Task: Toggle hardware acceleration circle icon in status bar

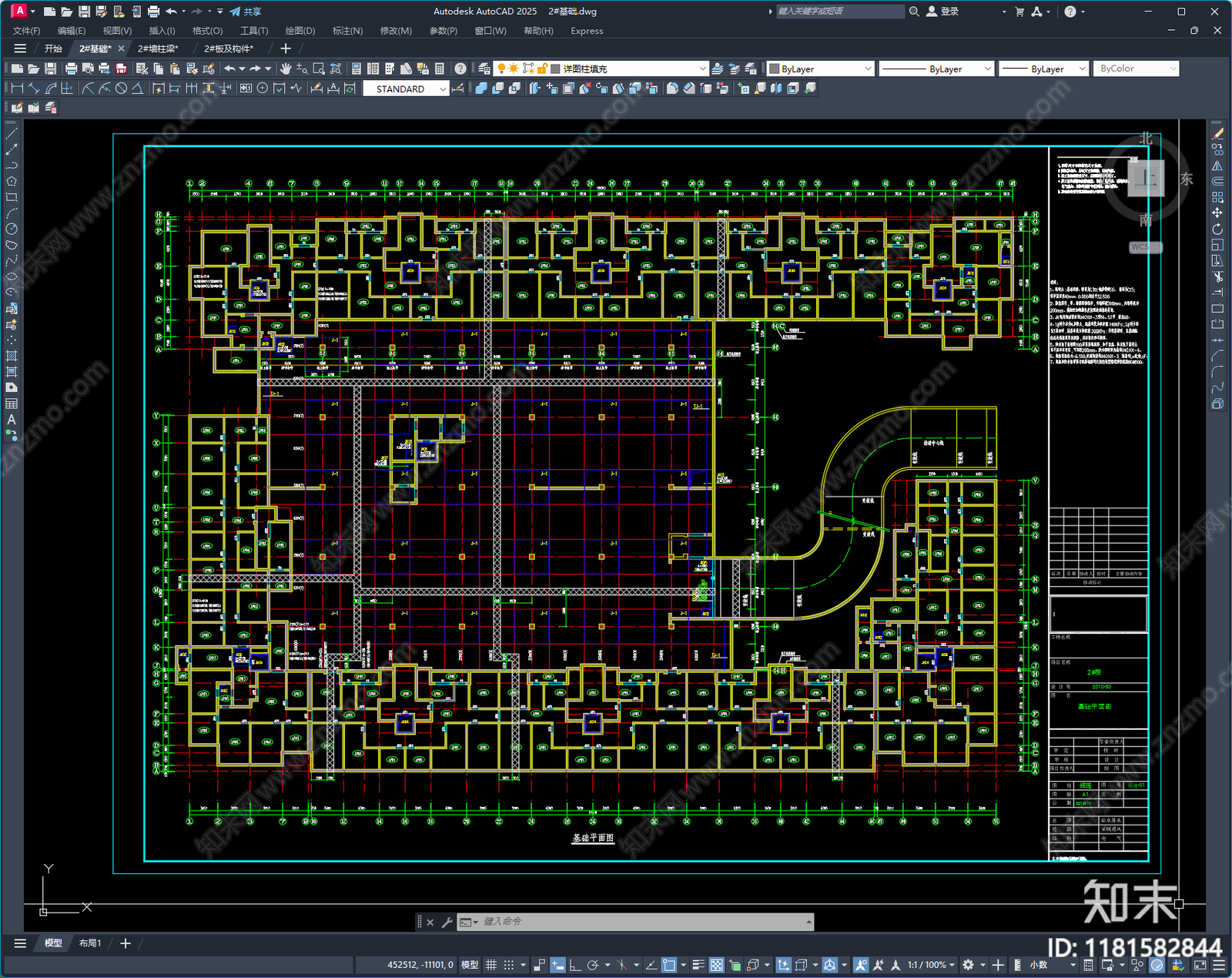Action: tap(1157, 965)
